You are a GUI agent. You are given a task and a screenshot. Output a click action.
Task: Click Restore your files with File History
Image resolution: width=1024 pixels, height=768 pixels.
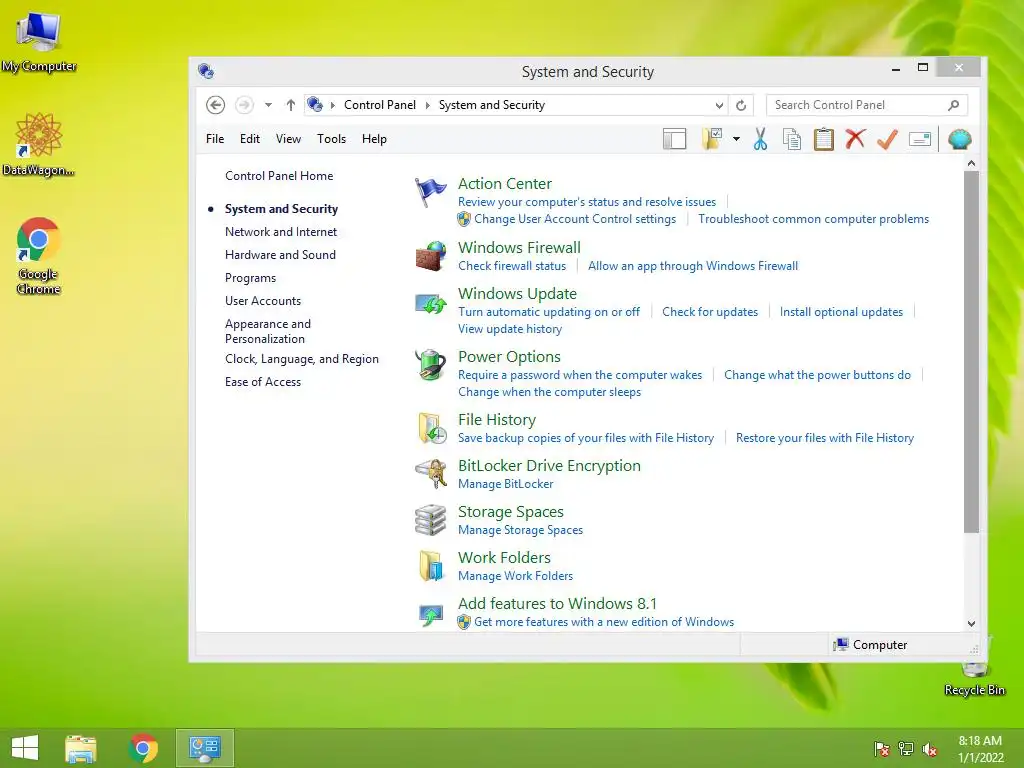[x=825, y=438]
